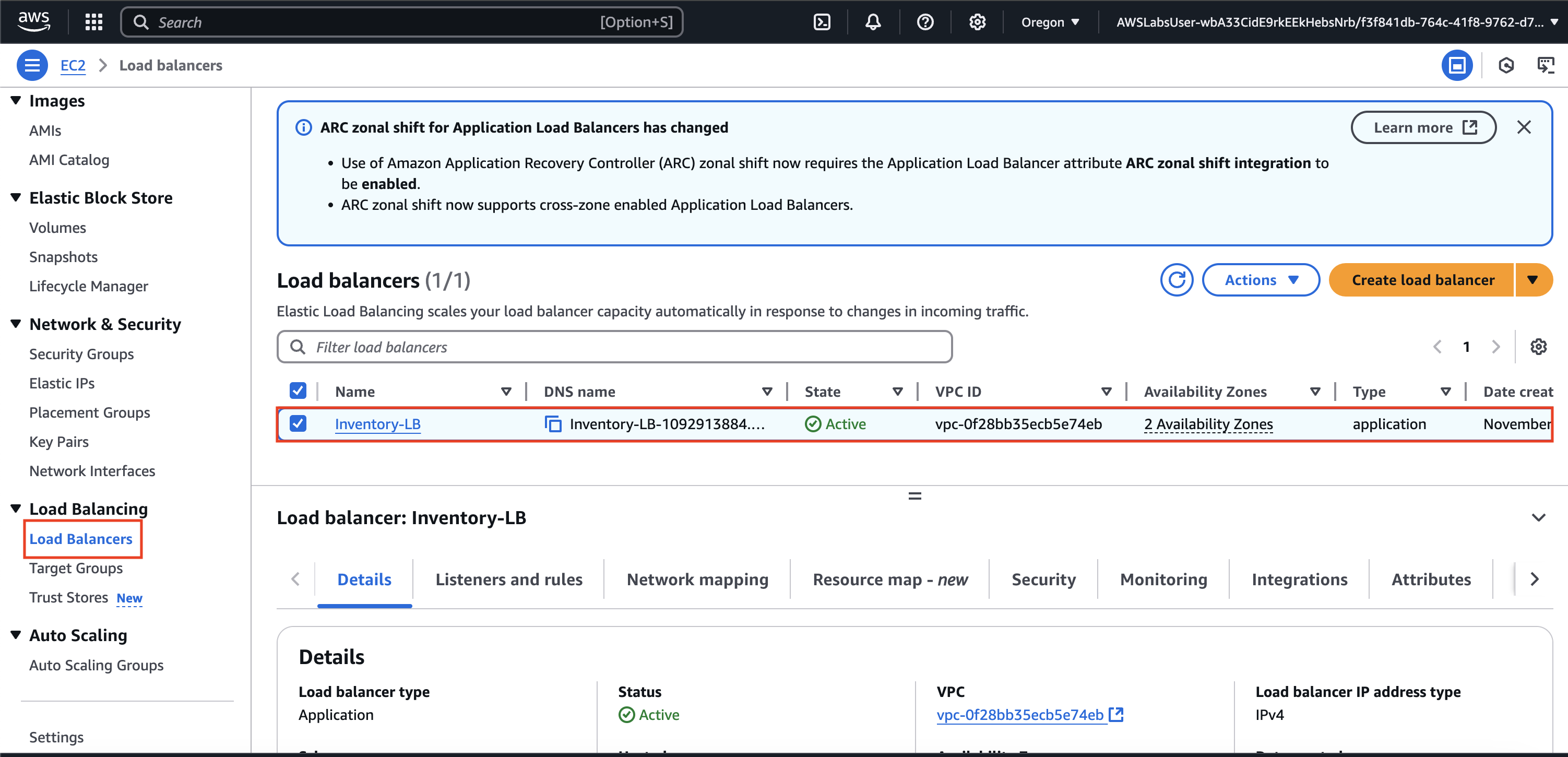Open the Oregon region selector
The image size is (1568, 757).
1050,22
